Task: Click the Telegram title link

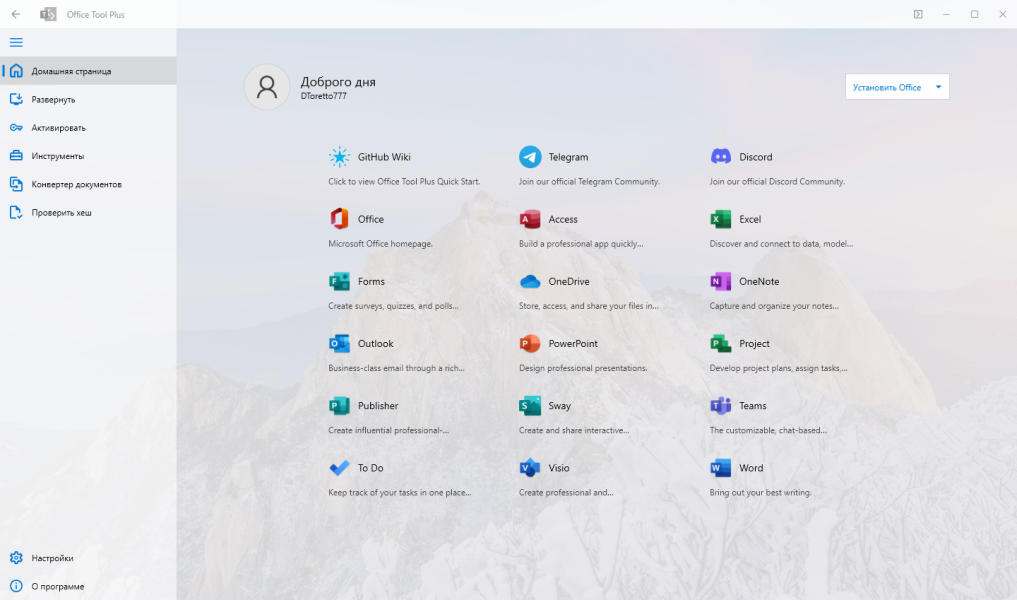Action: (x=568, y=157)
